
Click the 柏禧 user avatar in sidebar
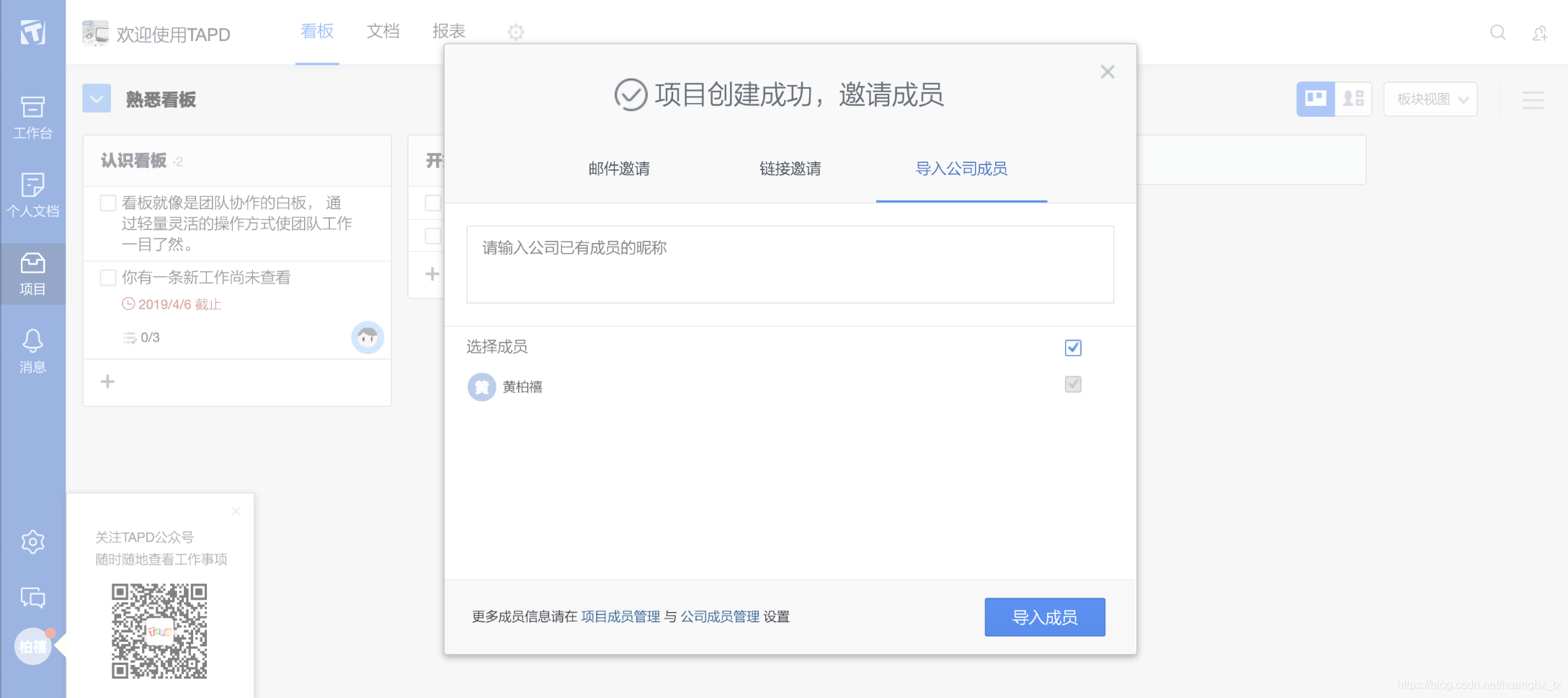point(32,647)
